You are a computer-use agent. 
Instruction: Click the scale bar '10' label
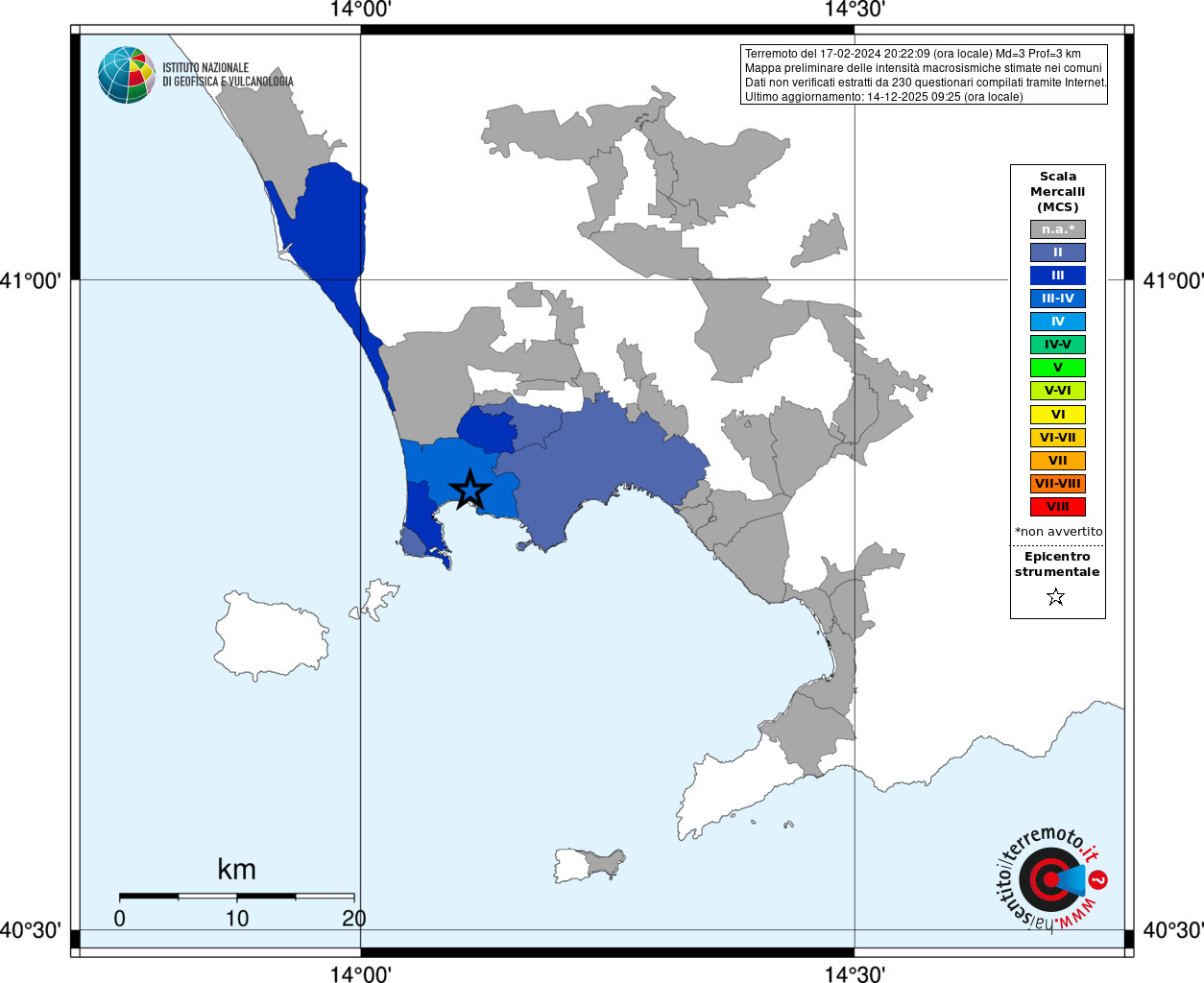point(237,918)
